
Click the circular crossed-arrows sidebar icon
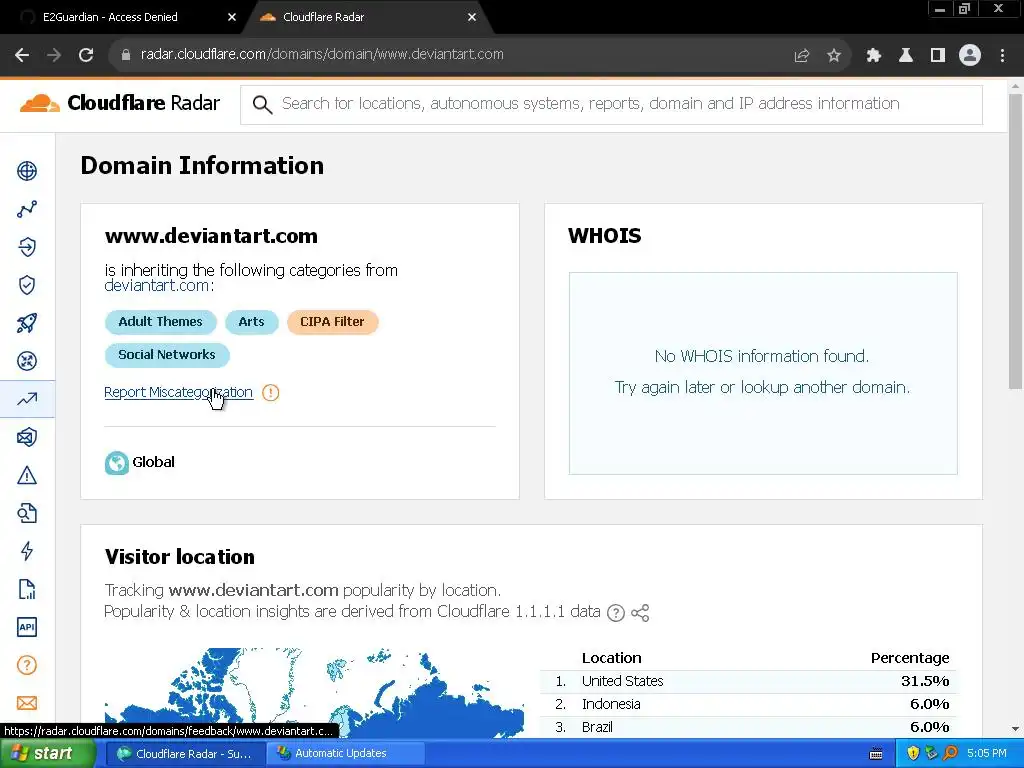click(x=27, y=361)
